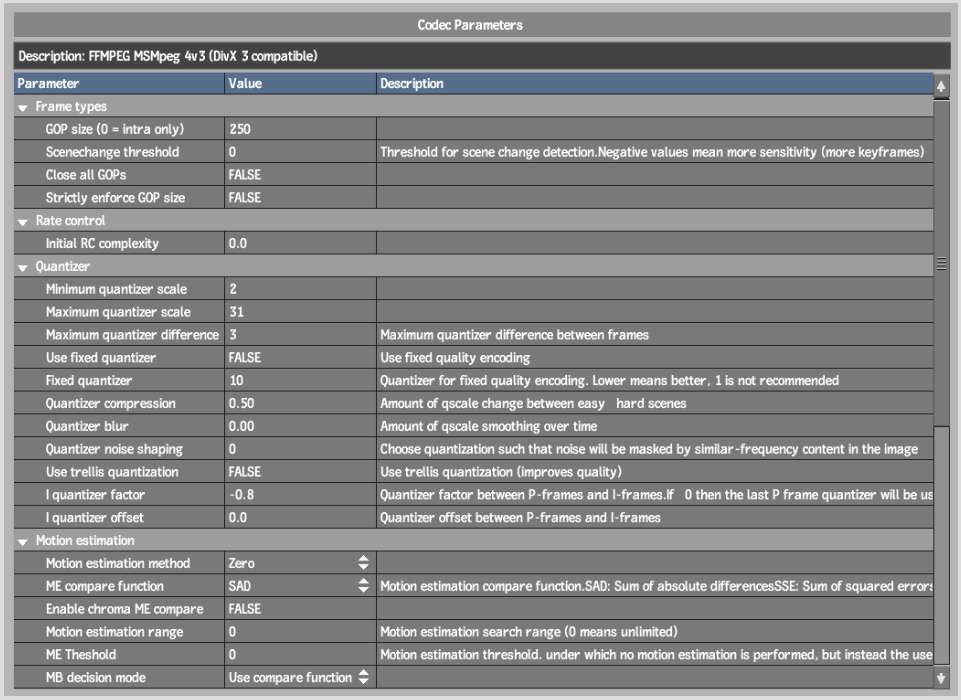Click the Value column header
Image resolution: width=961 pixels, height=700 pixels.
(x=300, y=84)
